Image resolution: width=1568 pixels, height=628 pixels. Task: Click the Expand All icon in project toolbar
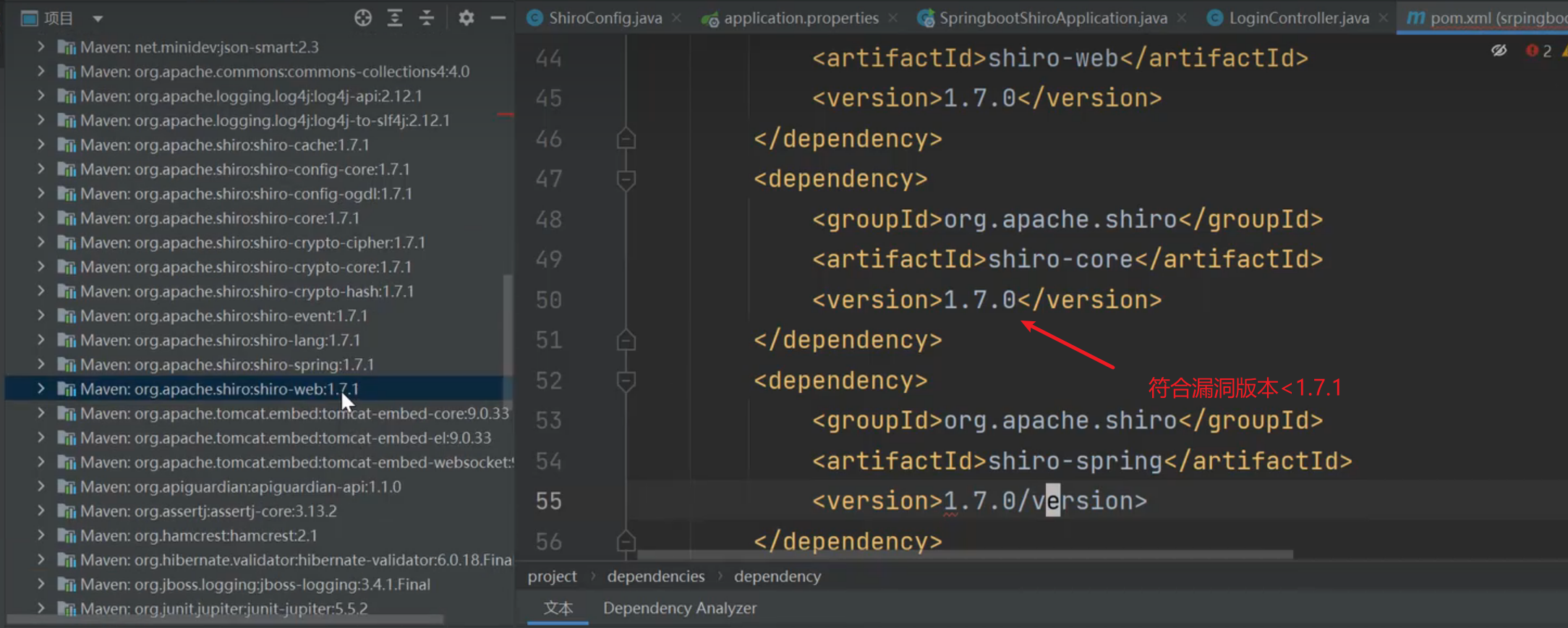click(395, 18)
